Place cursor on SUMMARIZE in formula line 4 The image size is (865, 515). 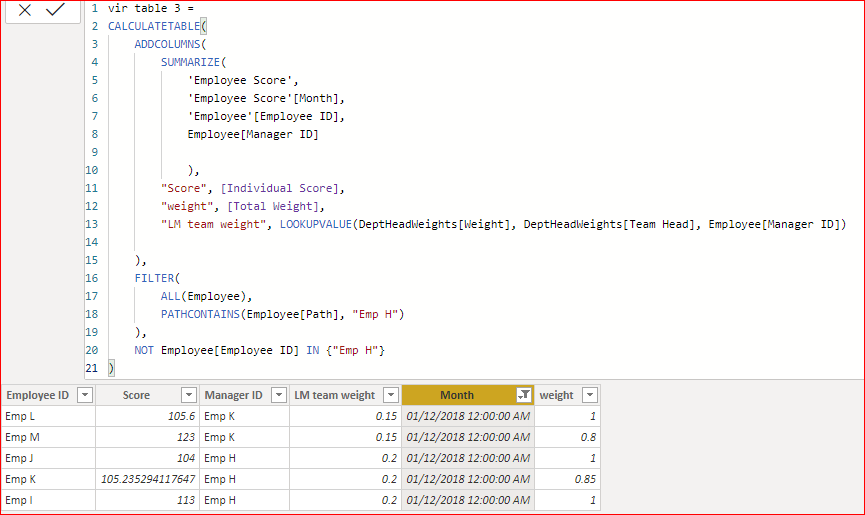point(190,62)
